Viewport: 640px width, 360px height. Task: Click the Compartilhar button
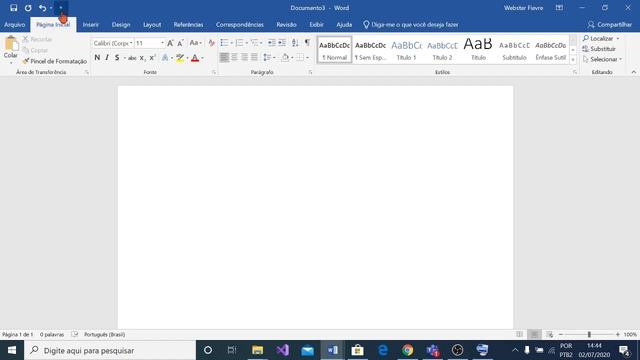click(609, 24)
